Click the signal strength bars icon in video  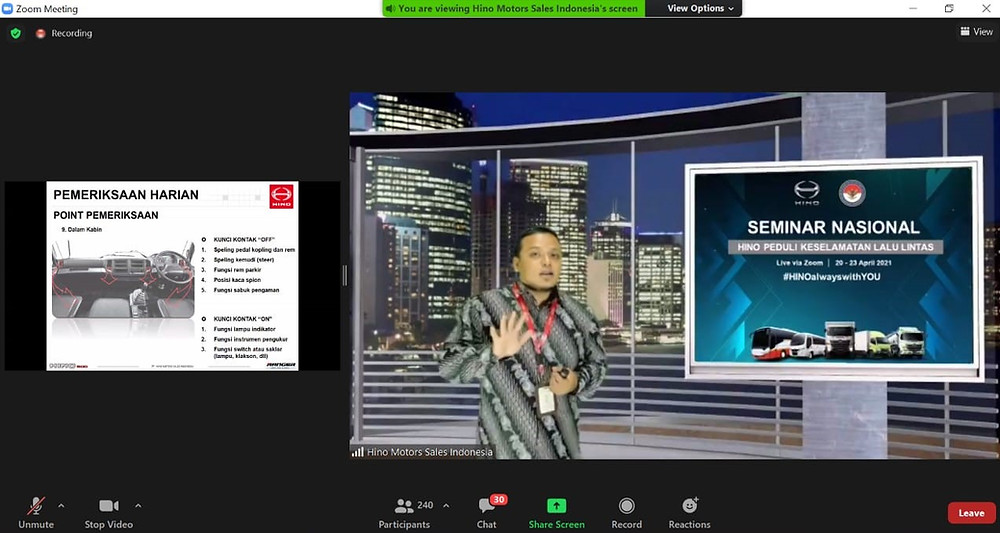pos(358,452)
